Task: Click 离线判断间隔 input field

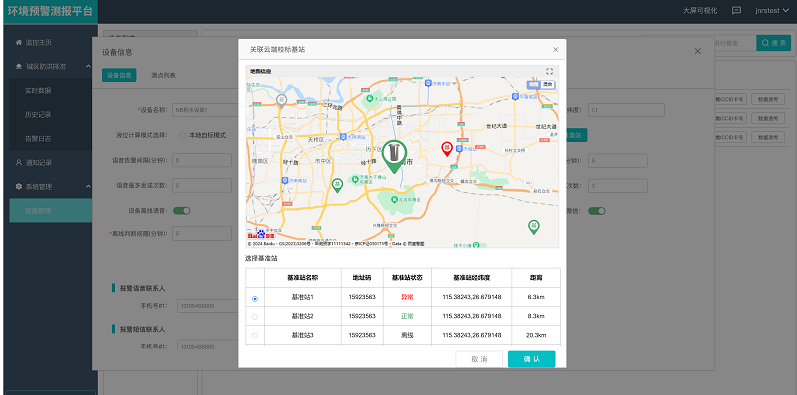Action: pos(202,234)
